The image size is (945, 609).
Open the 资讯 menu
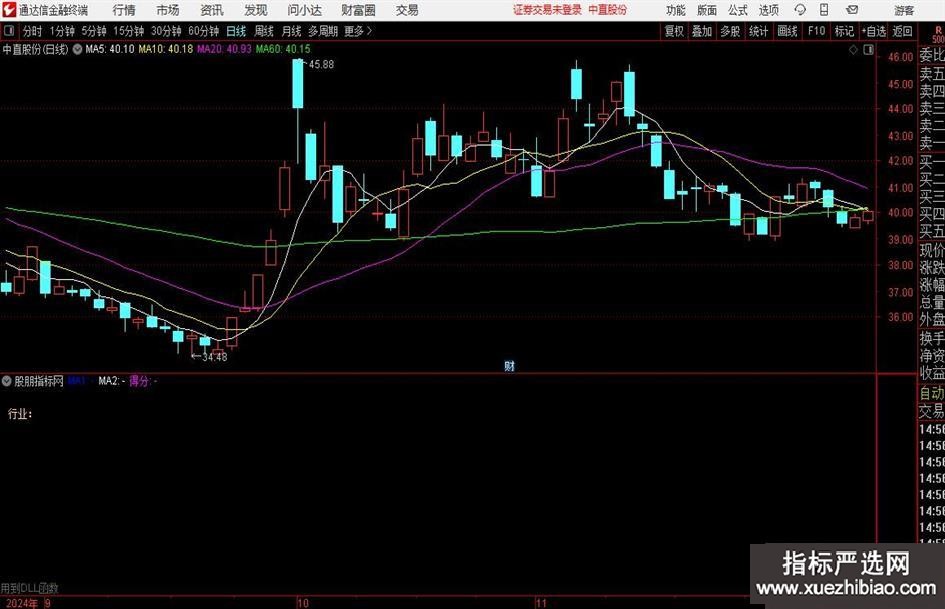(x=212, y=10)
